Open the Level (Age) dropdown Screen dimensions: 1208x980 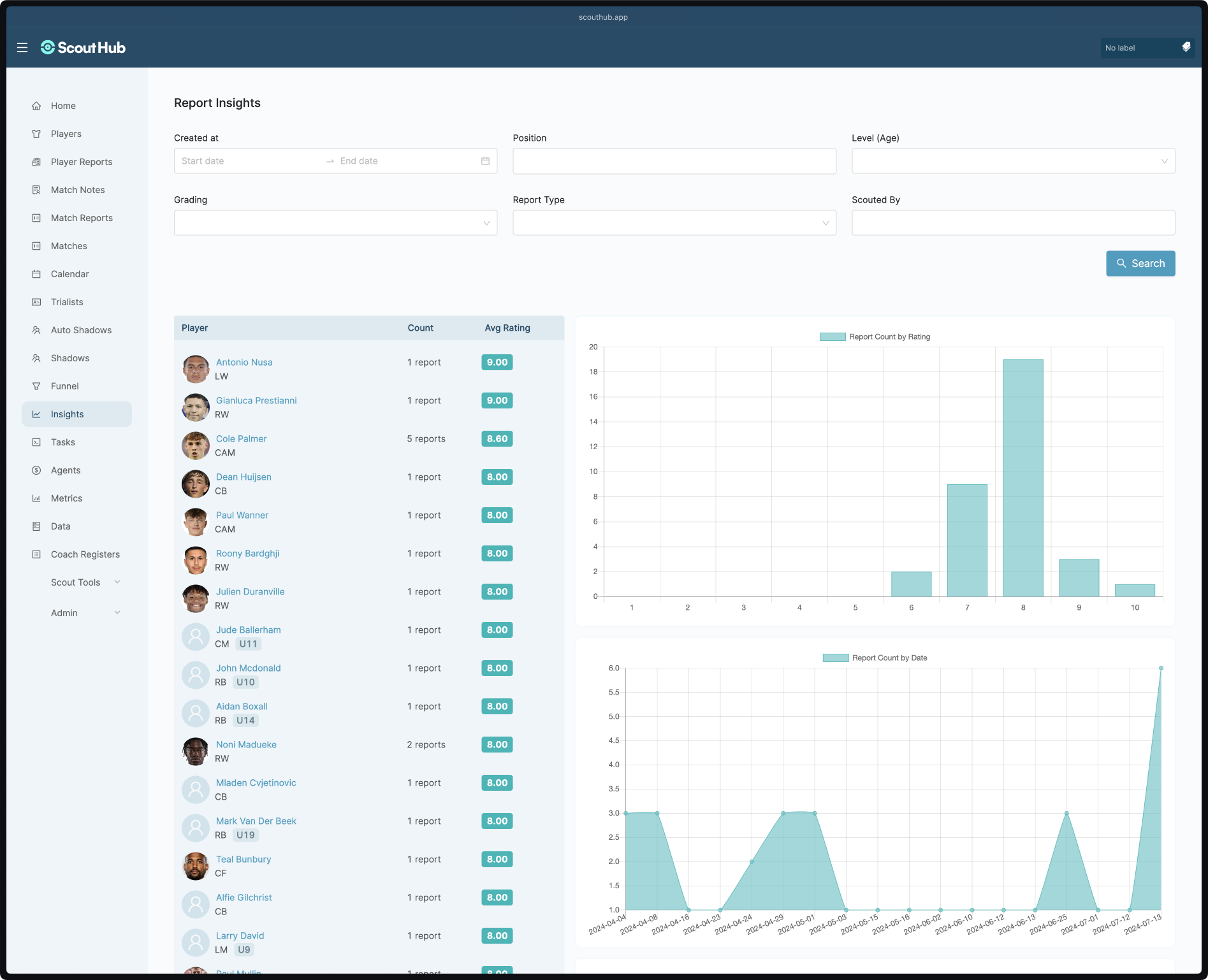click(1013, 161)
